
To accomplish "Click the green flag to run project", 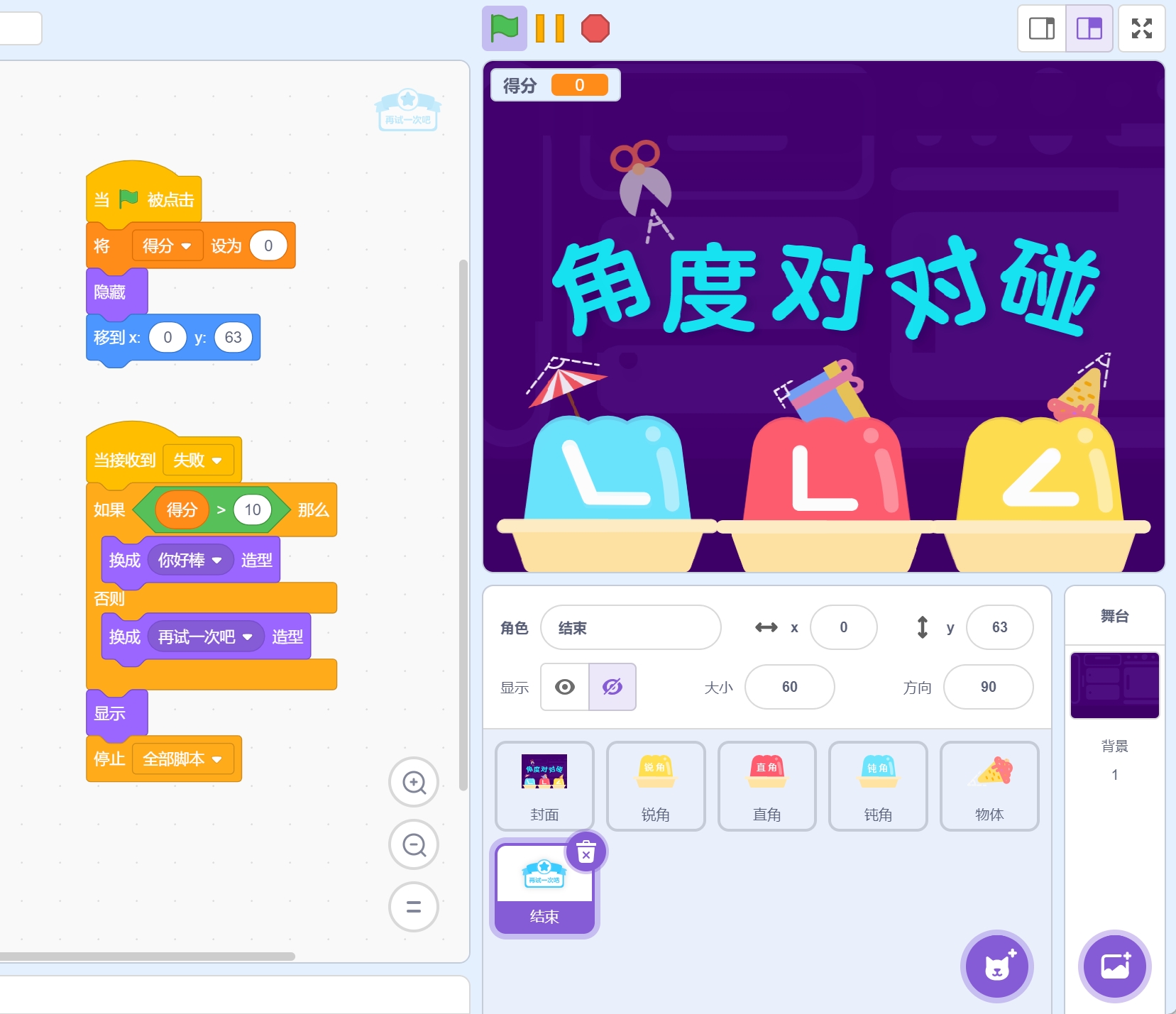I will [x=504, y=28].
